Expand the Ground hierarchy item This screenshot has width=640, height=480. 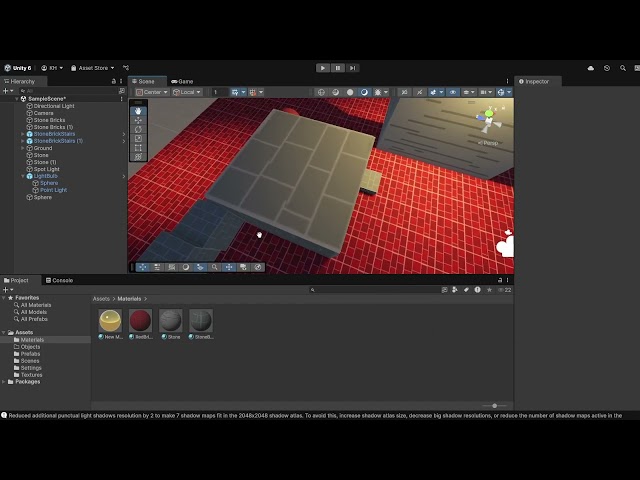point(23,148)
